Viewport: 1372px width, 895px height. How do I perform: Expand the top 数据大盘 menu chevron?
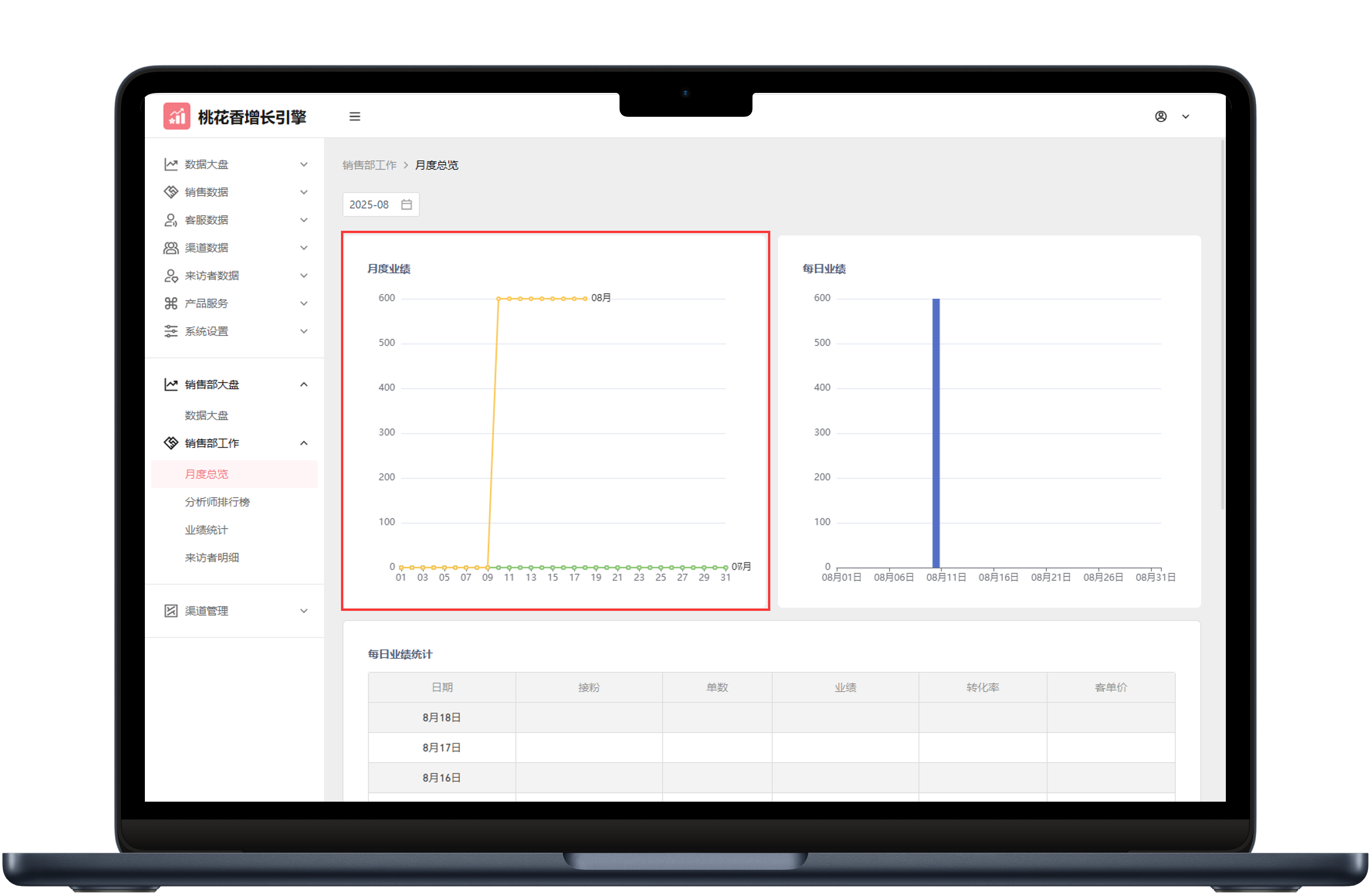pos(304,165)
